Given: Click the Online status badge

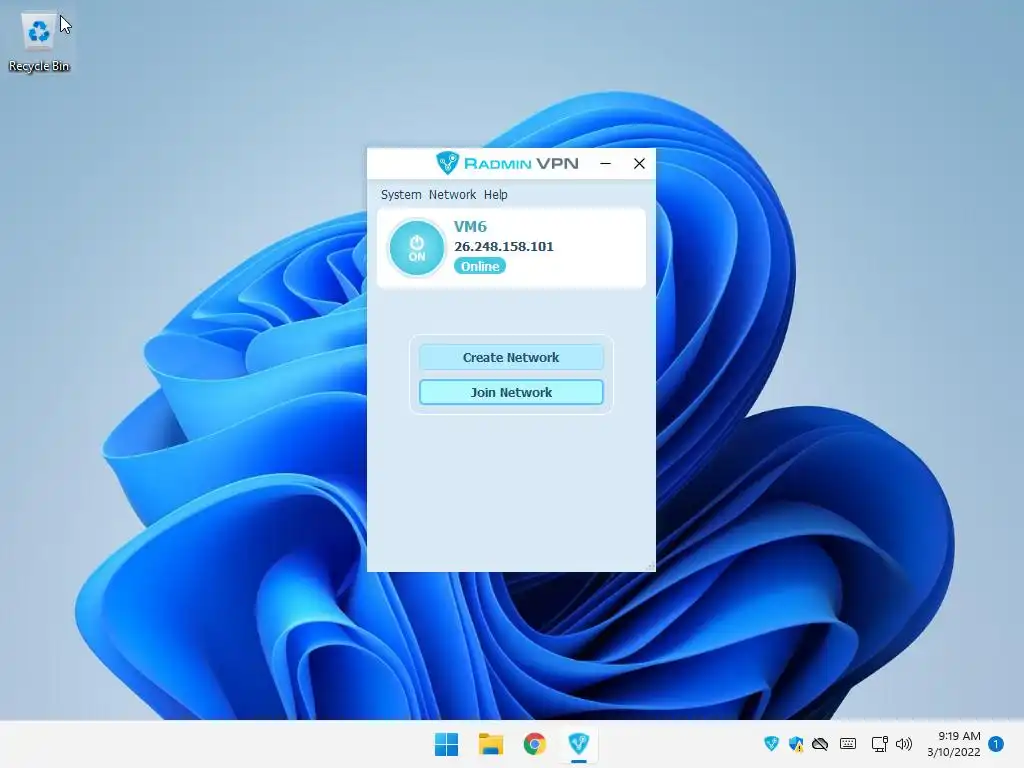Looking at the screenshot, I should 480,266.
